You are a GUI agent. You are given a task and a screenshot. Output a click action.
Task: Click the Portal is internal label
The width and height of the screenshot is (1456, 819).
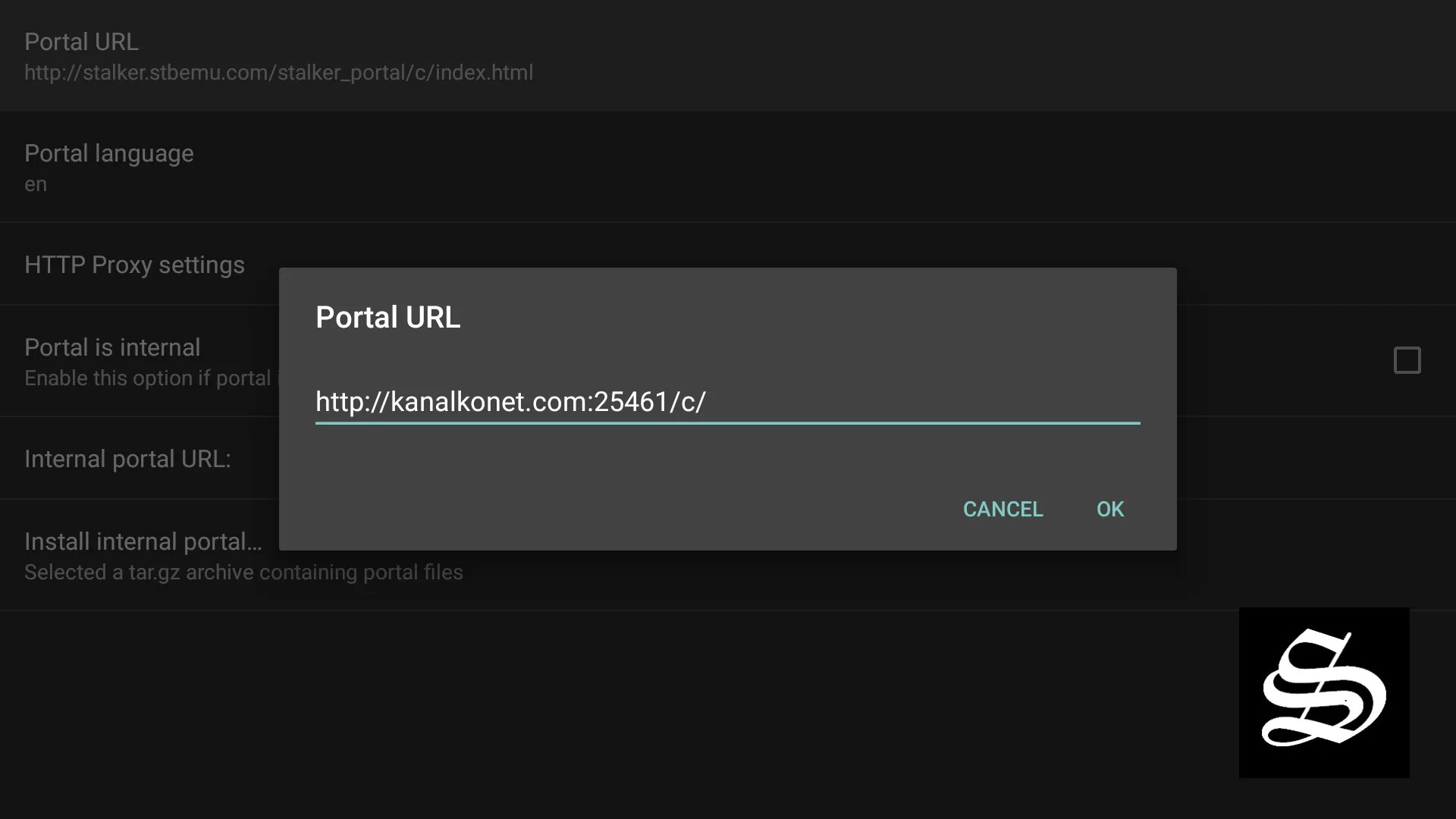pyautogui.click(x=112, y=347)
